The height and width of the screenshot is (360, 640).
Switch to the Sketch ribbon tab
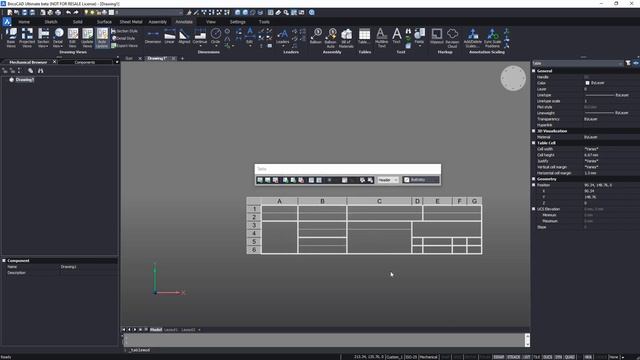[51, 22]
